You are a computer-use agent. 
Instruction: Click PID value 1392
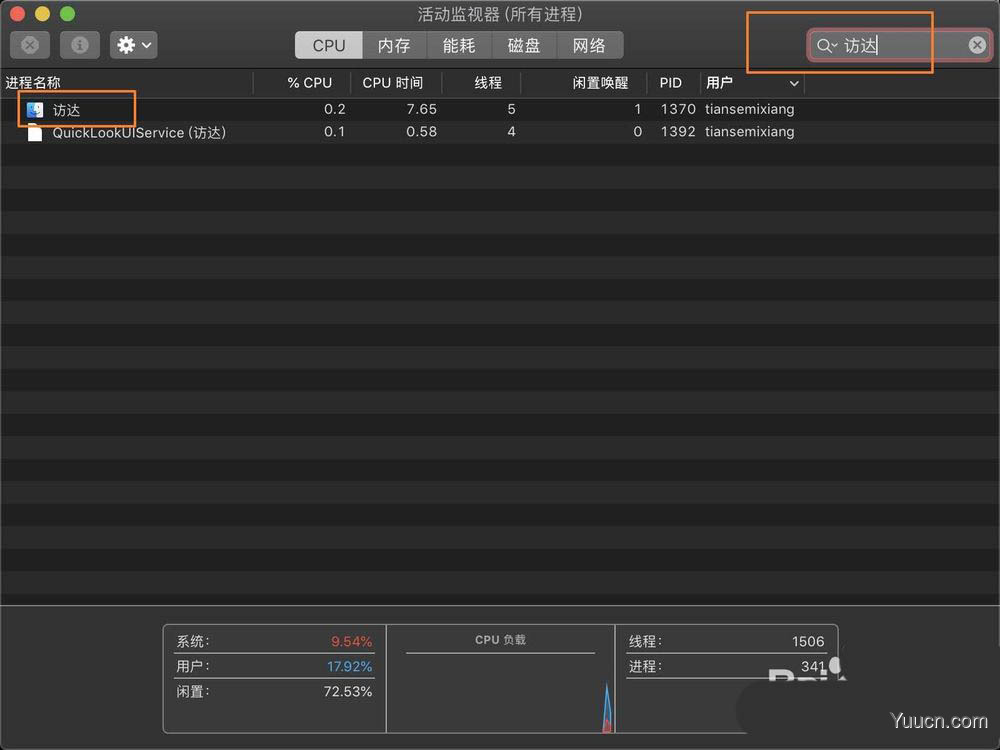pyautogui.click(x=678, y=132)
